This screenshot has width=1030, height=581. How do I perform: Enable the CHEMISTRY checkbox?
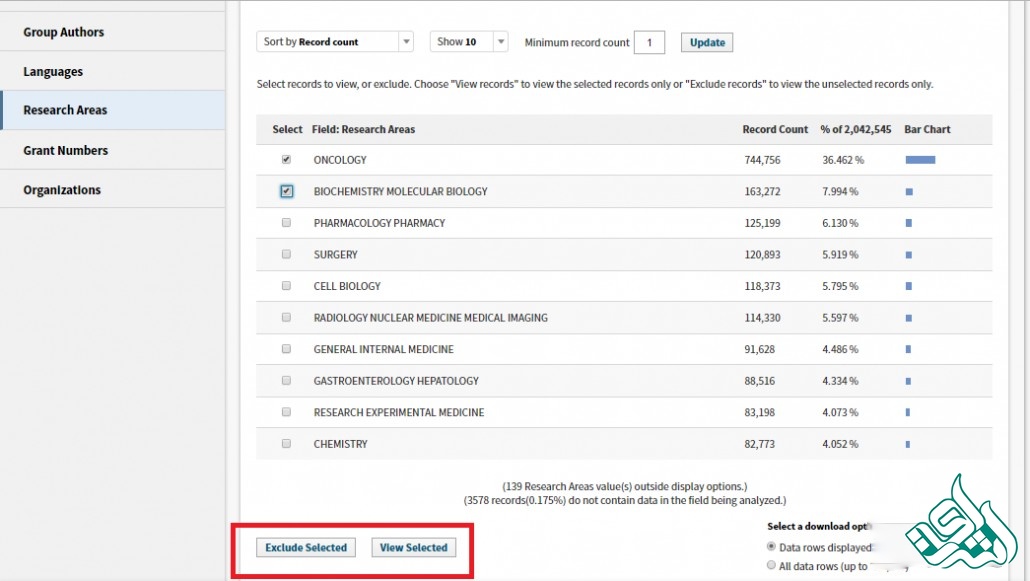point(287,443)
